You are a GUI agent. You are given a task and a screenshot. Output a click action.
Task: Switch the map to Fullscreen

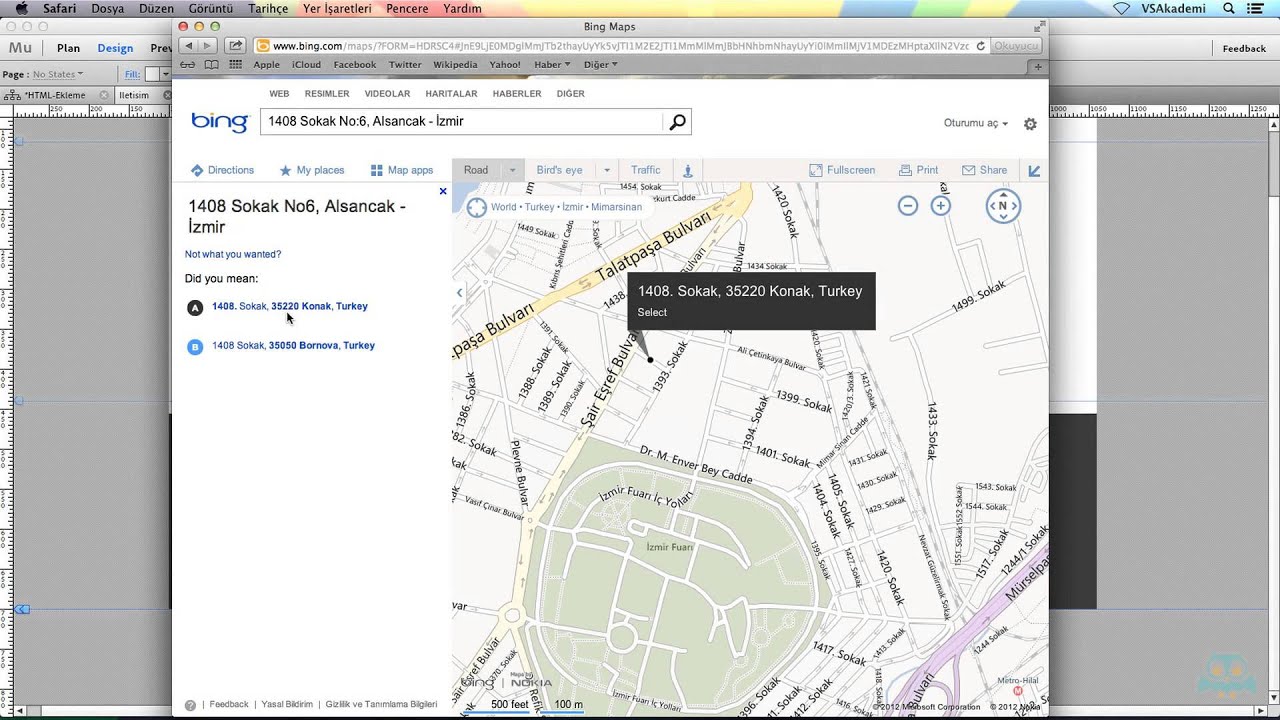[x=842, y=171]
